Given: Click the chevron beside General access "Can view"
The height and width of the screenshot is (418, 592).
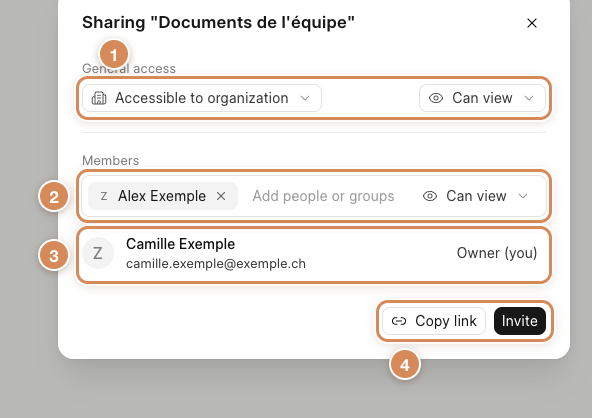Looking at the screenshot, I should click(x=529, y=98).
